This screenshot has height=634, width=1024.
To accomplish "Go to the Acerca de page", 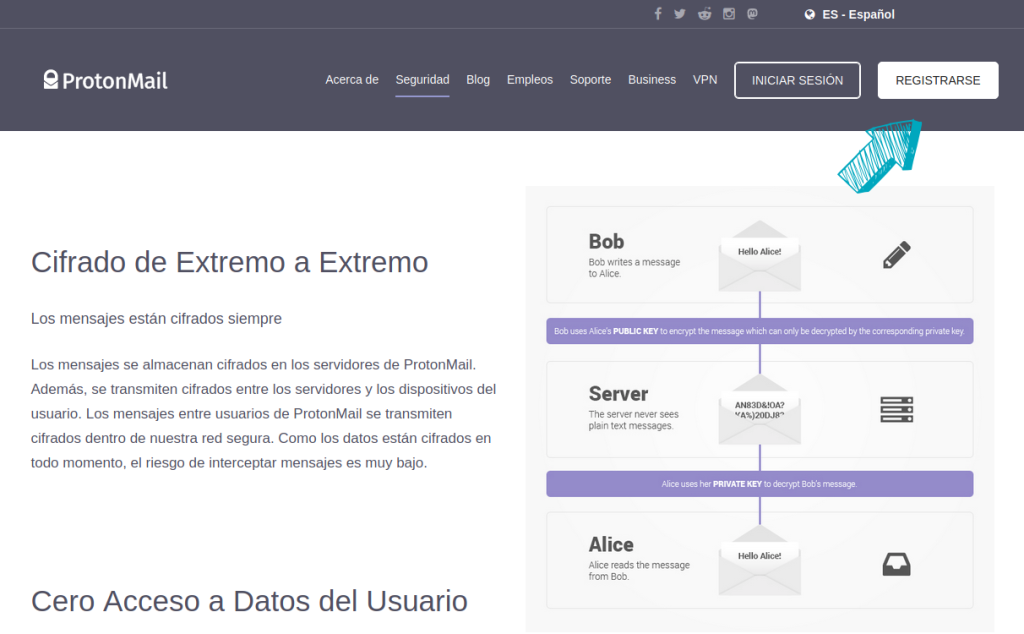I will [x=352, y=80].
